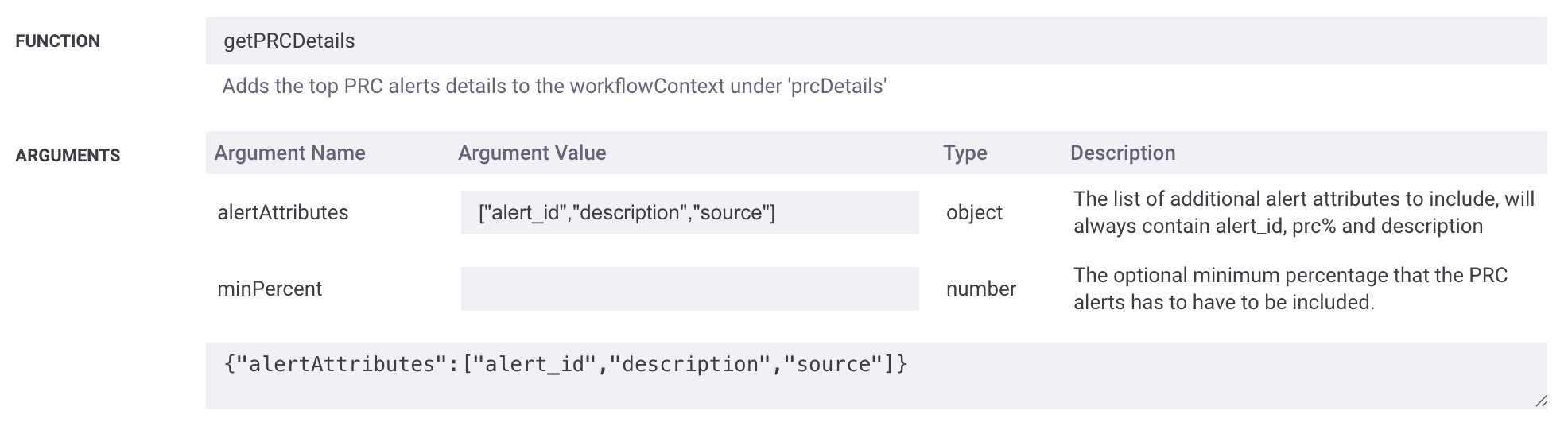Click the Type column header
The width and height of the screenshot is (1568, 426).
pyautogui.click(x=964, y=153)
